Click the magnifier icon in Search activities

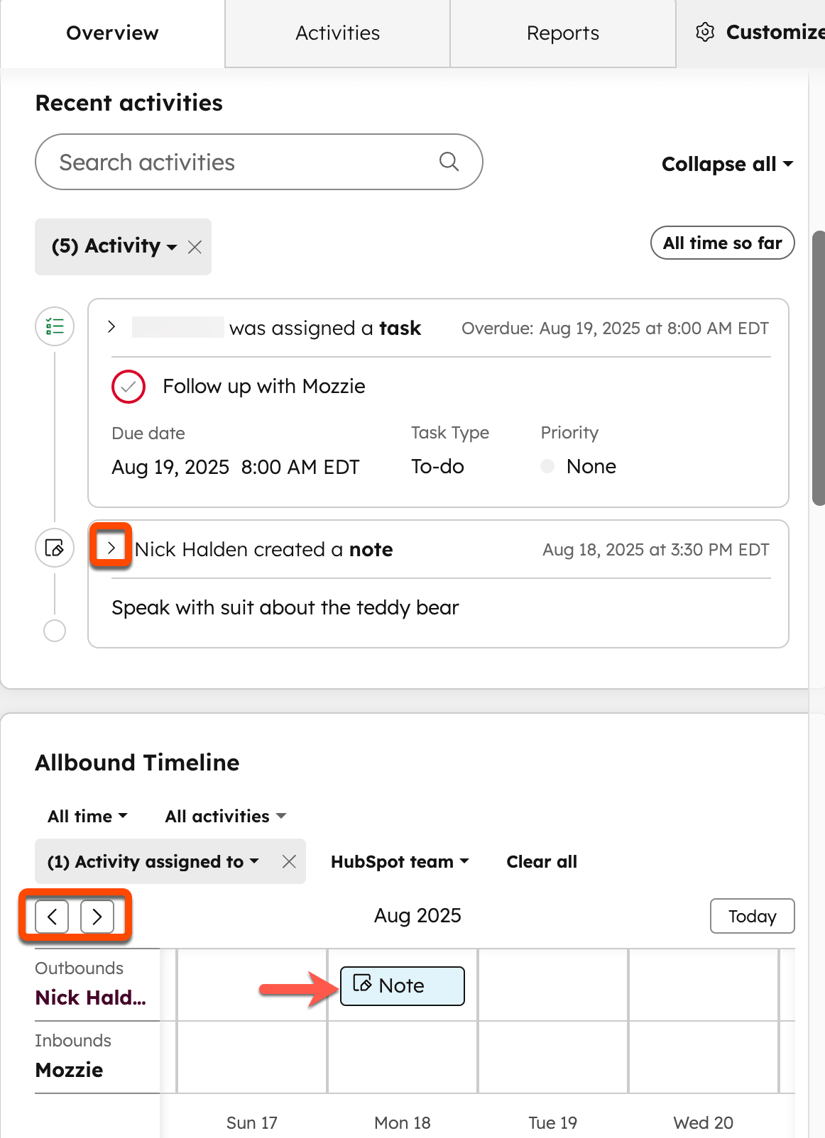tap(447, 161)
